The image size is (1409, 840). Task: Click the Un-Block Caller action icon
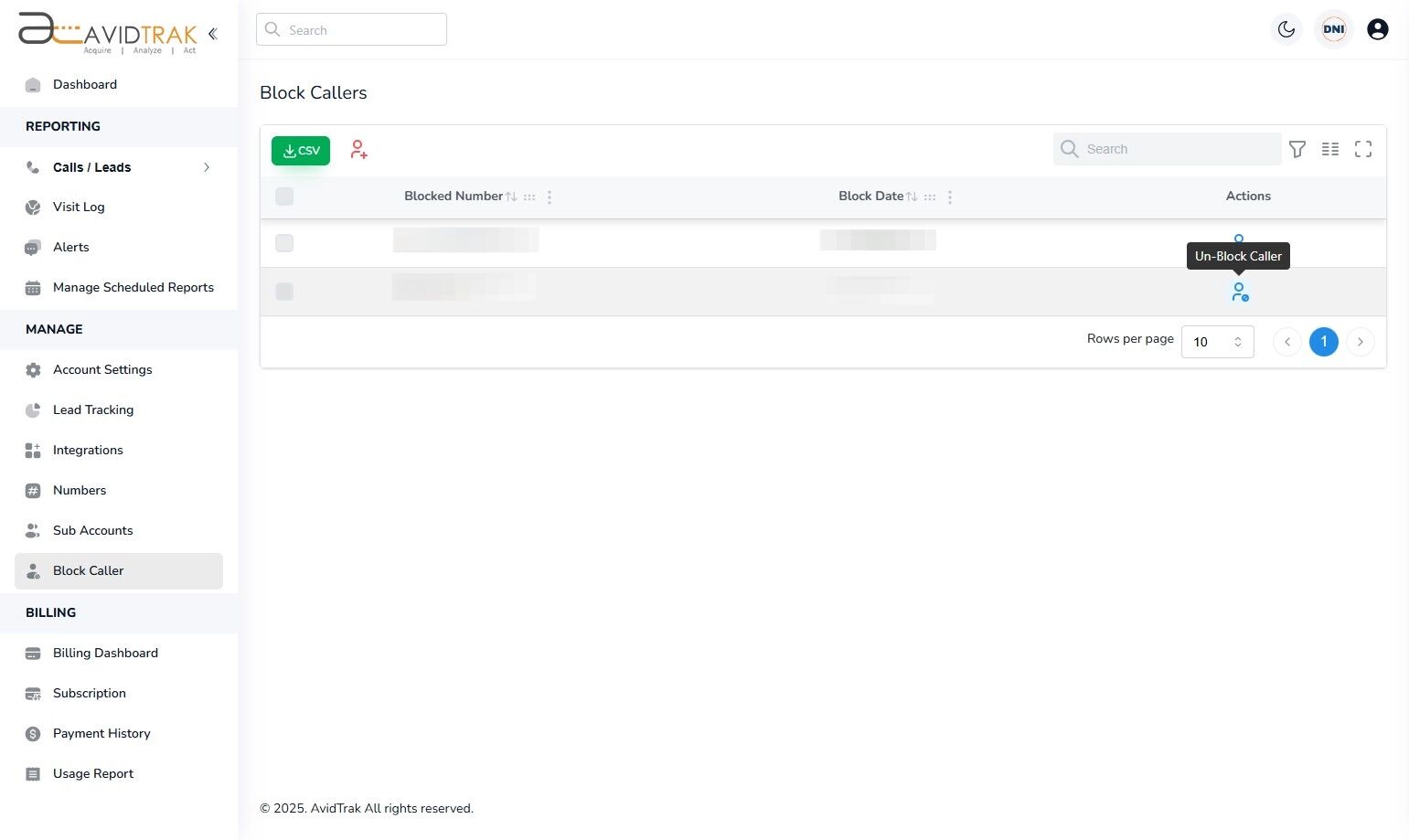[x=1240, y=292]
